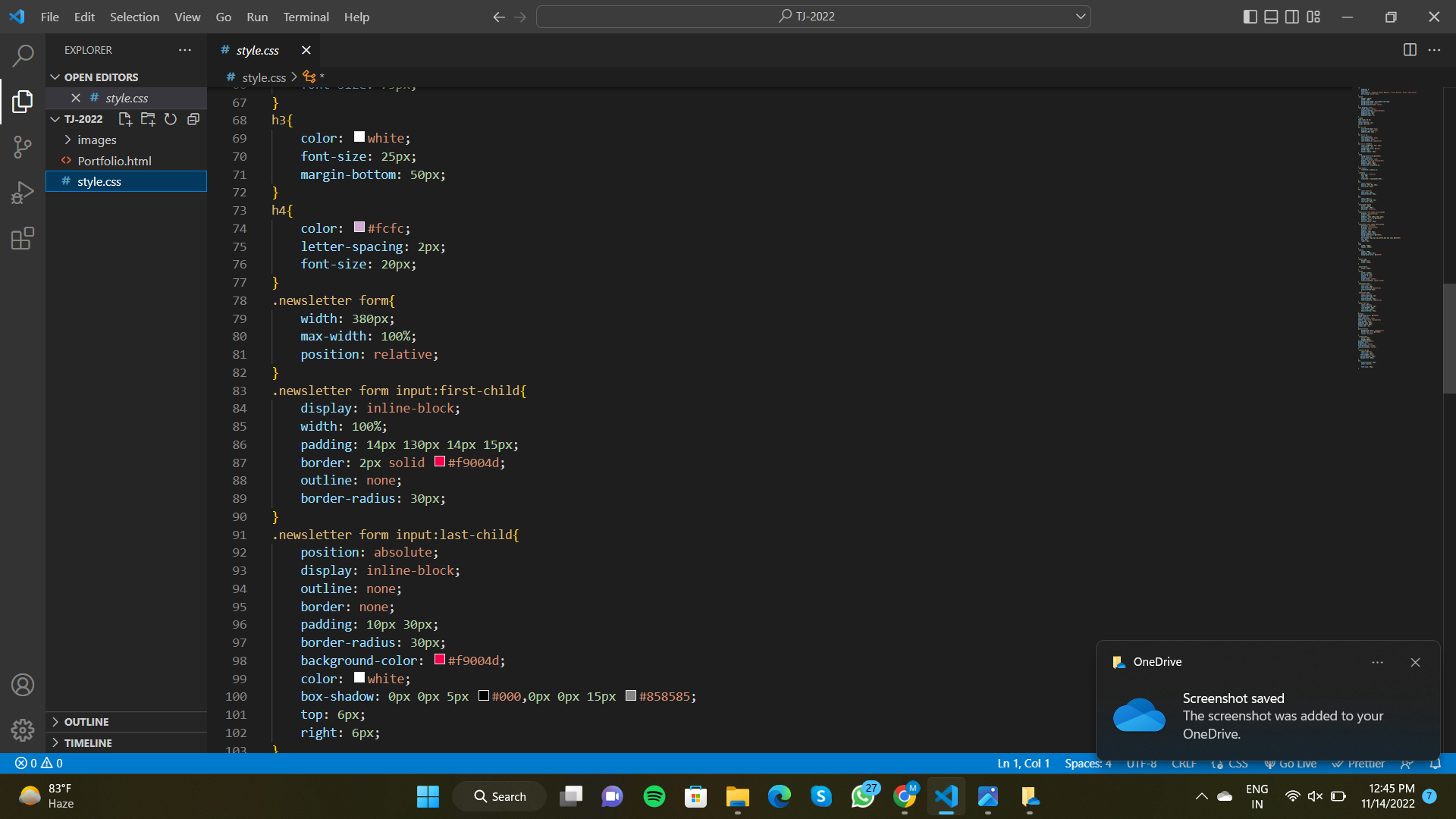Select the style.css editor tab
Screen dimensions: 1456x819
click(258, 50)
